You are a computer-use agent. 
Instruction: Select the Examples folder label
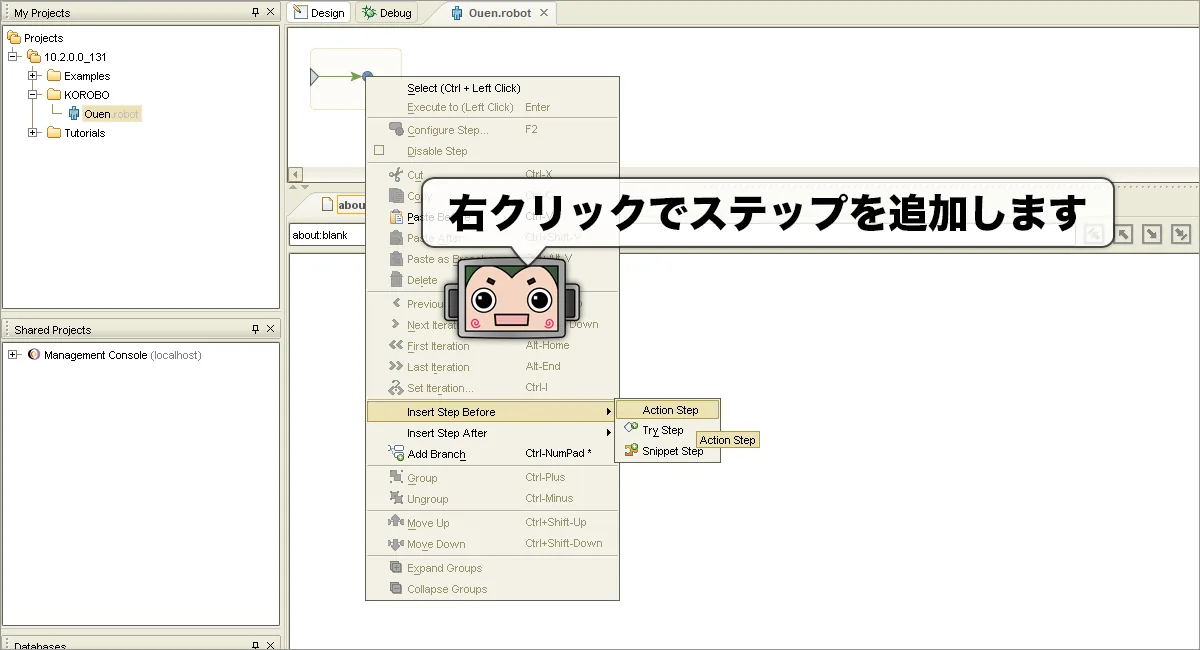[87, 76]
